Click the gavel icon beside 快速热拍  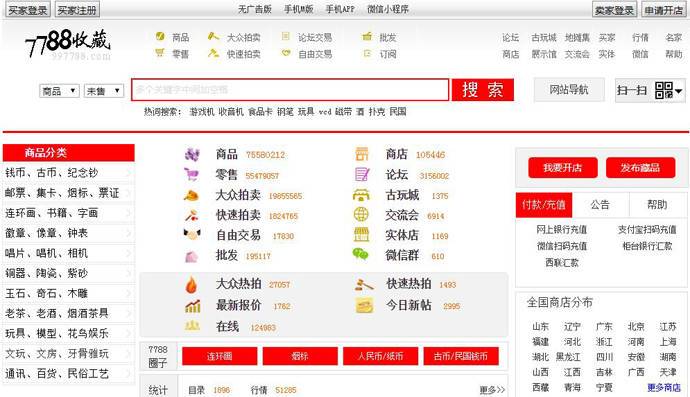pyautogui.click(x=364, y=285)
